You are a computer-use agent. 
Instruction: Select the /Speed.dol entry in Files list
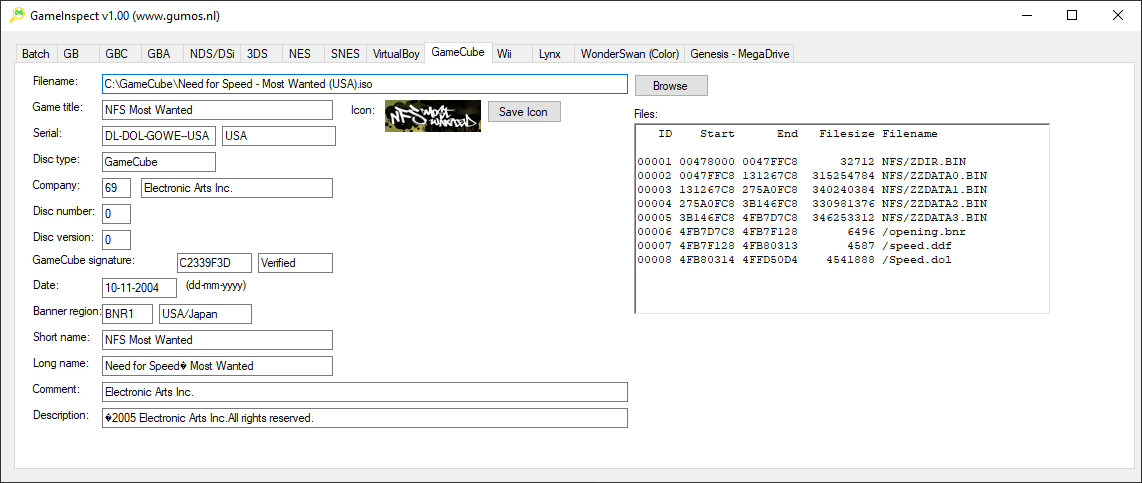click(812, 260)
